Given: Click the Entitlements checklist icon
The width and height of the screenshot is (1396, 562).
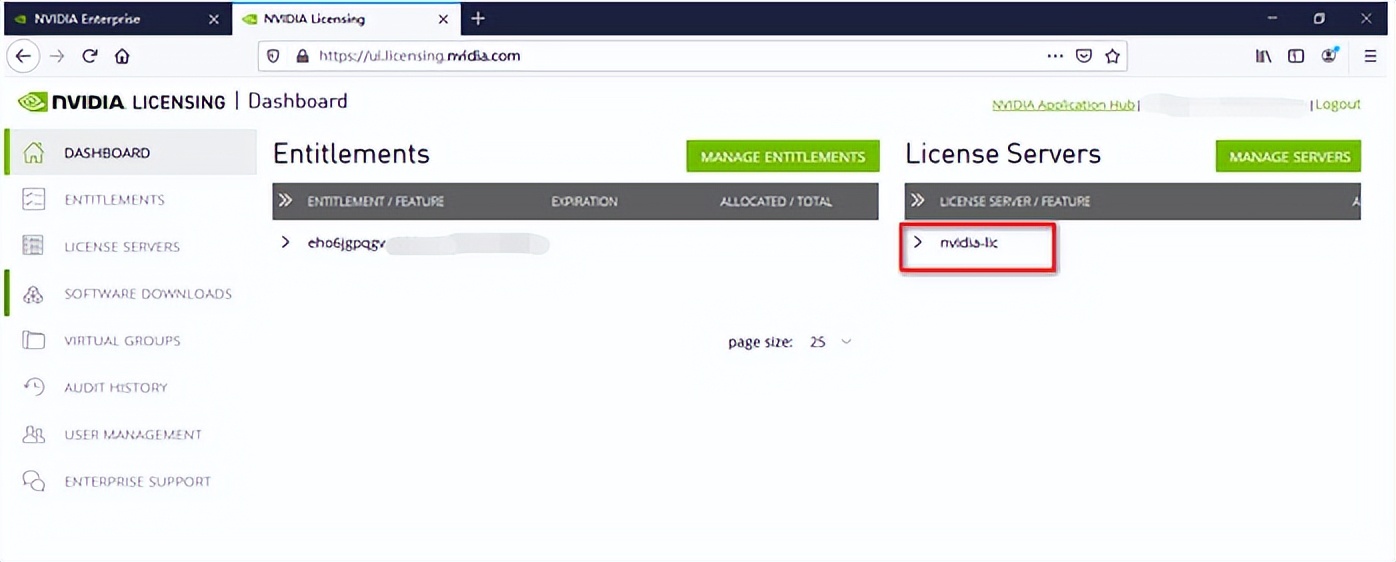Looking at the screenshot, I should click(x=33, y=200).
